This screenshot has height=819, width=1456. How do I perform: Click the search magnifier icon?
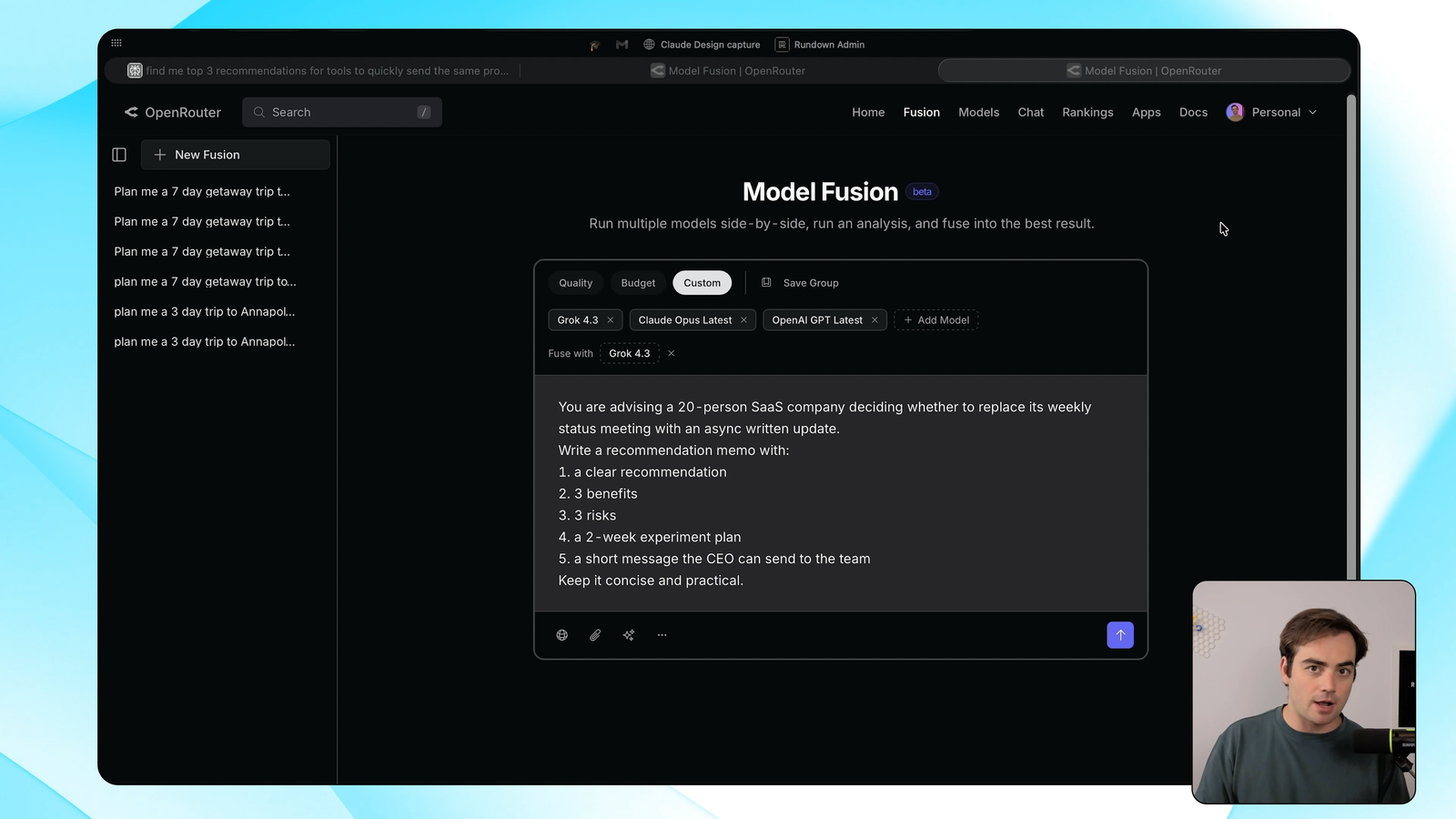tap(259, 112)
